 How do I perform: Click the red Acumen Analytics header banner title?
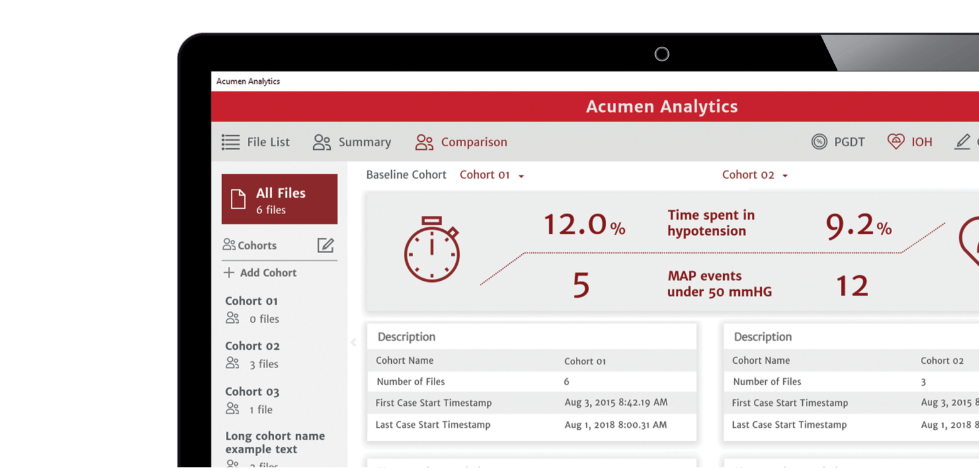pyautogui.click(x=662, y=107)
